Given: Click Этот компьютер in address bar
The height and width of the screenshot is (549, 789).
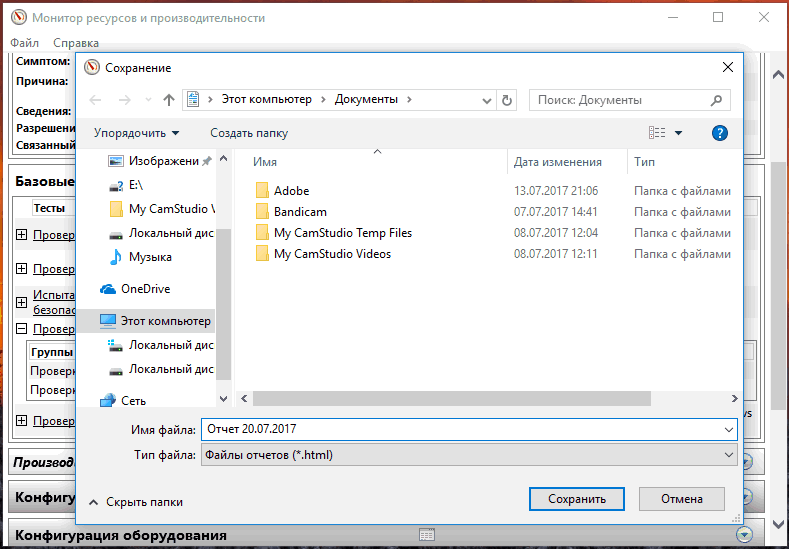Looking at the screenshot, I should pyautogui.click(x=267, y=100).
